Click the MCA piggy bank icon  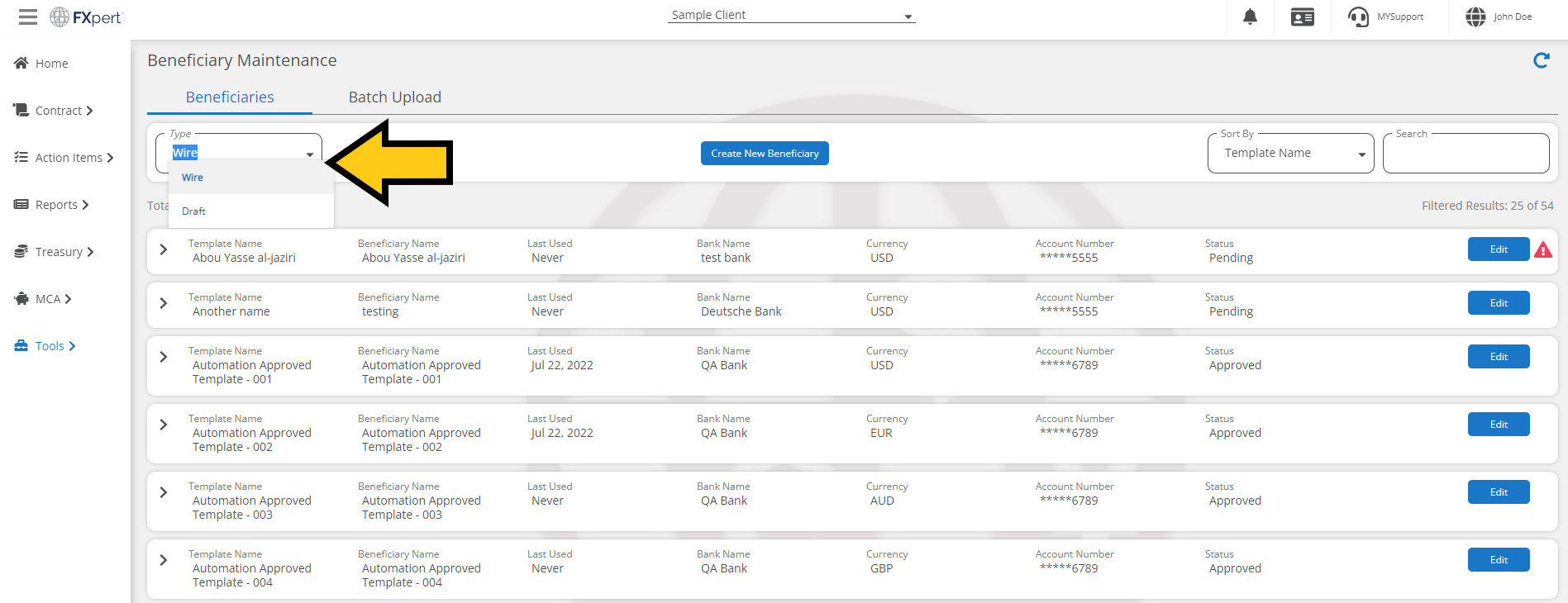coord(21,298)
